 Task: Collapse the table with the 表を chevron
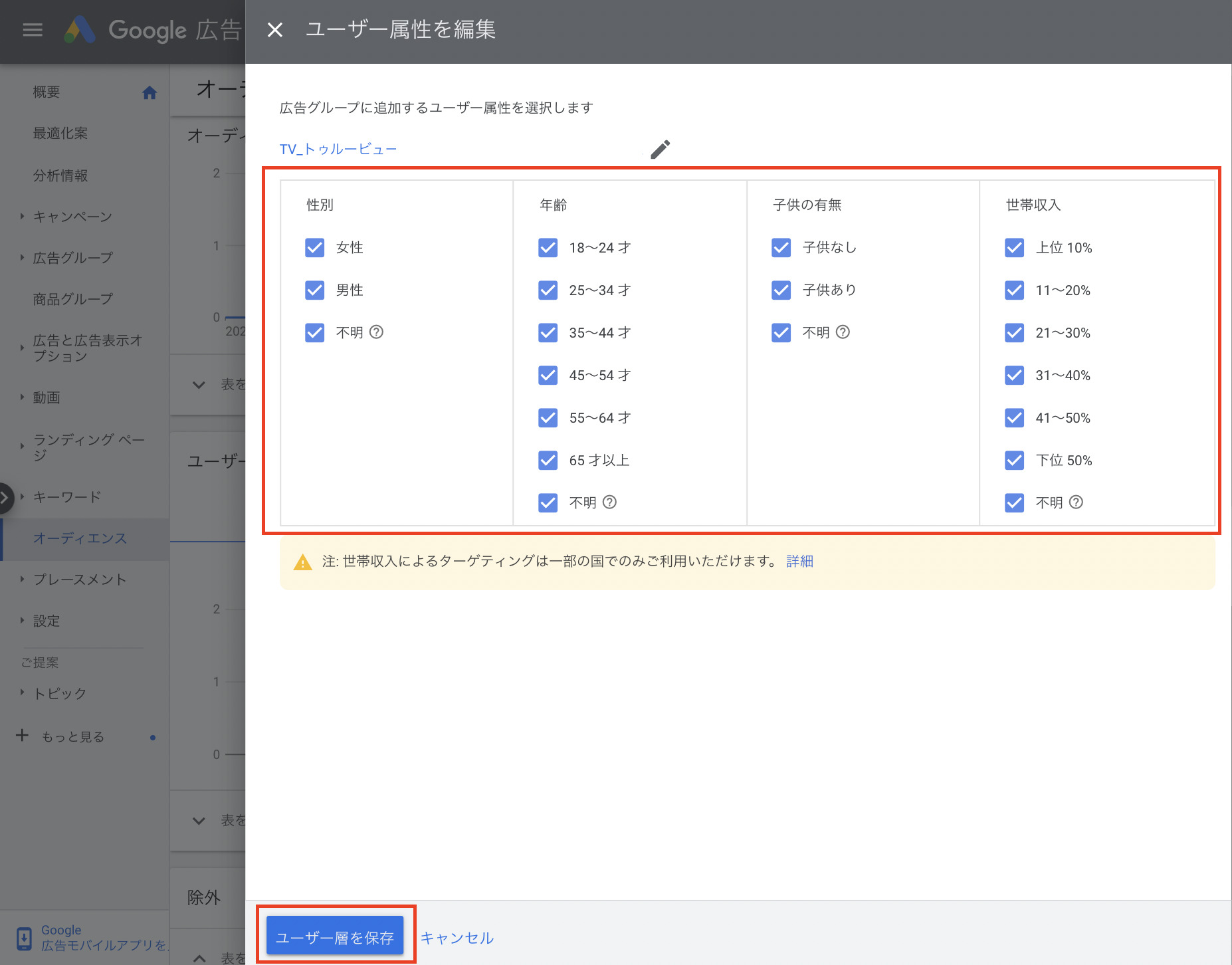pos(197,384)
